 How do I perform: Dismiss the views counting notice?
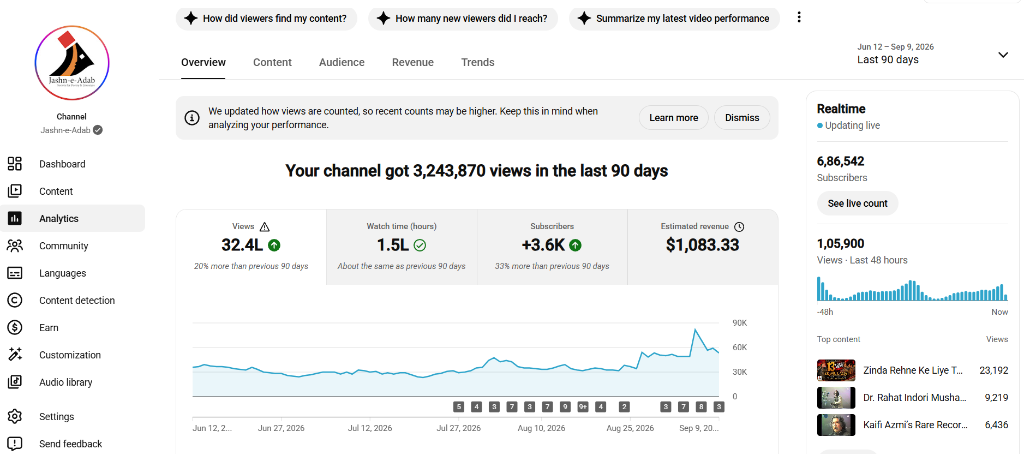[x=742, y=118]
